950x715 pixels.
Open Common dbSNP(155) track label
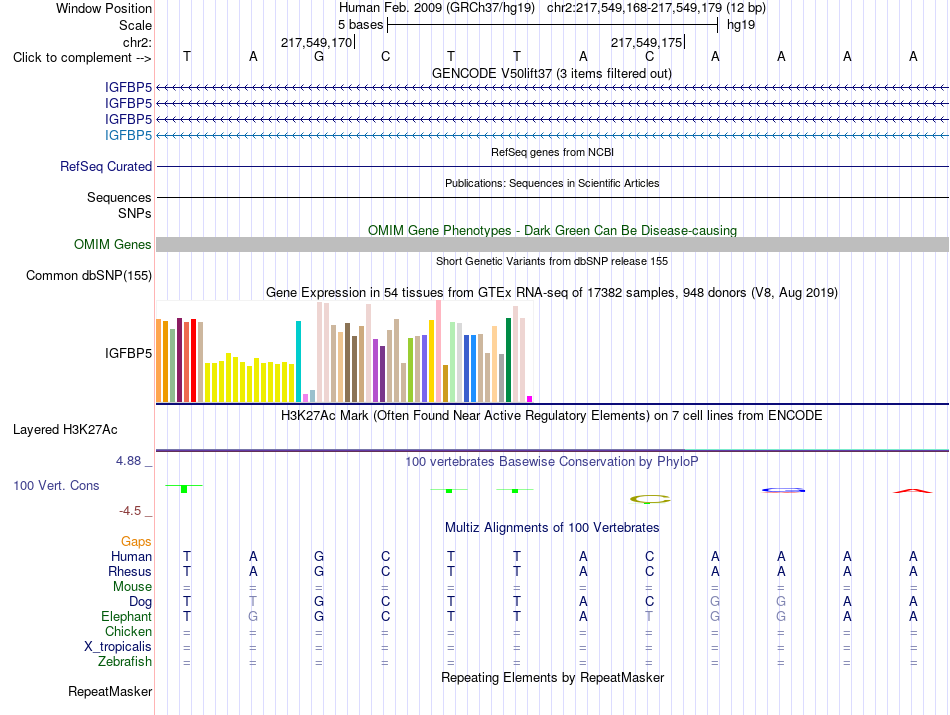coord(88,276)
